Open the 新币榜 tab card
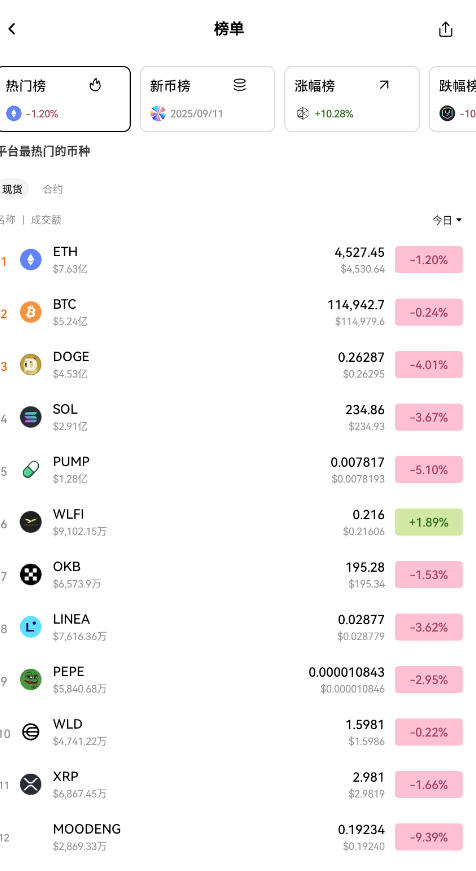The width and height of the screenshot is (476, 871). pos(207,99)
